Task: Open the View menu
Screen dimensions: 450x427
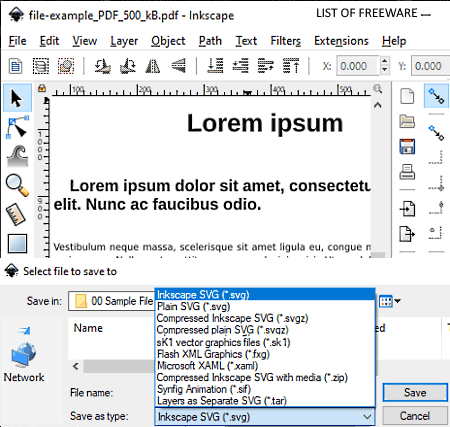Action: pos(85,41)
